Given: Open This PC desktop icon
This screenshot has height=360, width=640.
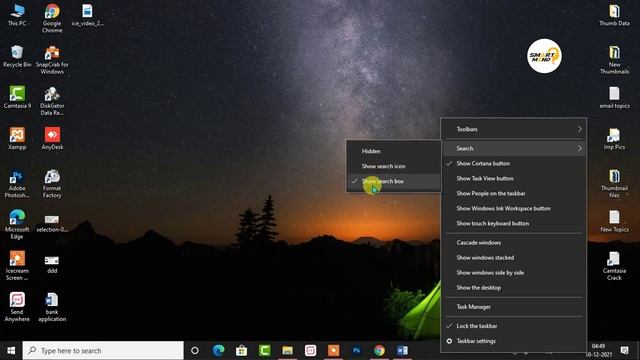Looking at the screenshot, I should click(x=17, y=16).
